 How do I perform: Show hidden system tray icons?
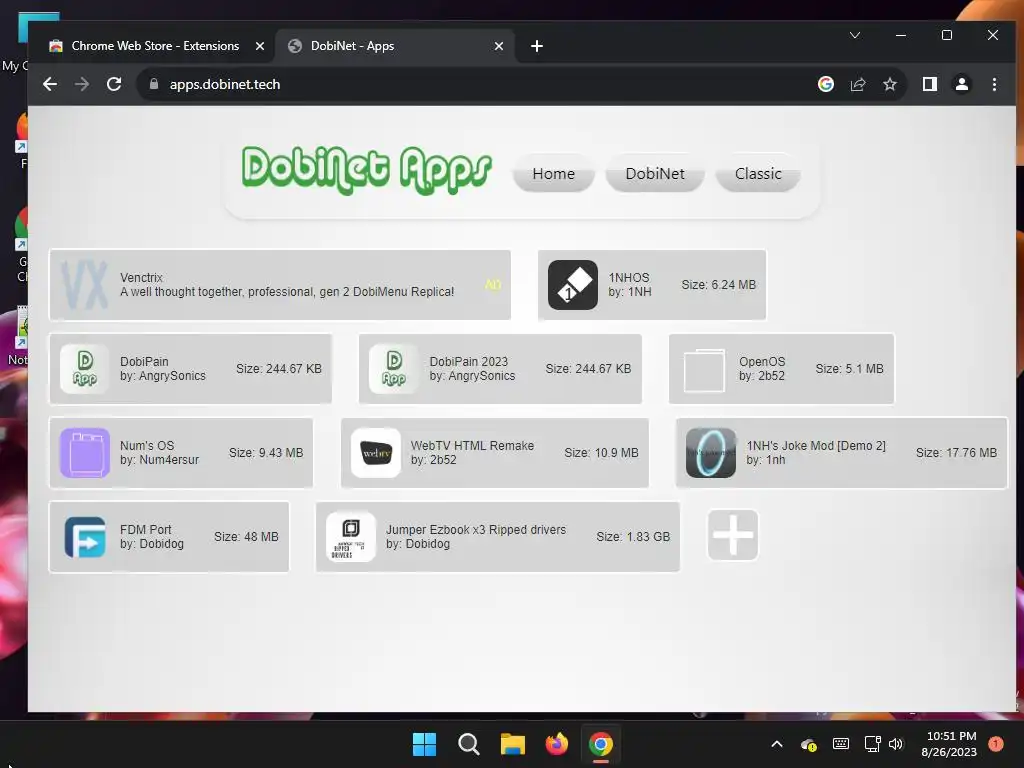point(776,744)
